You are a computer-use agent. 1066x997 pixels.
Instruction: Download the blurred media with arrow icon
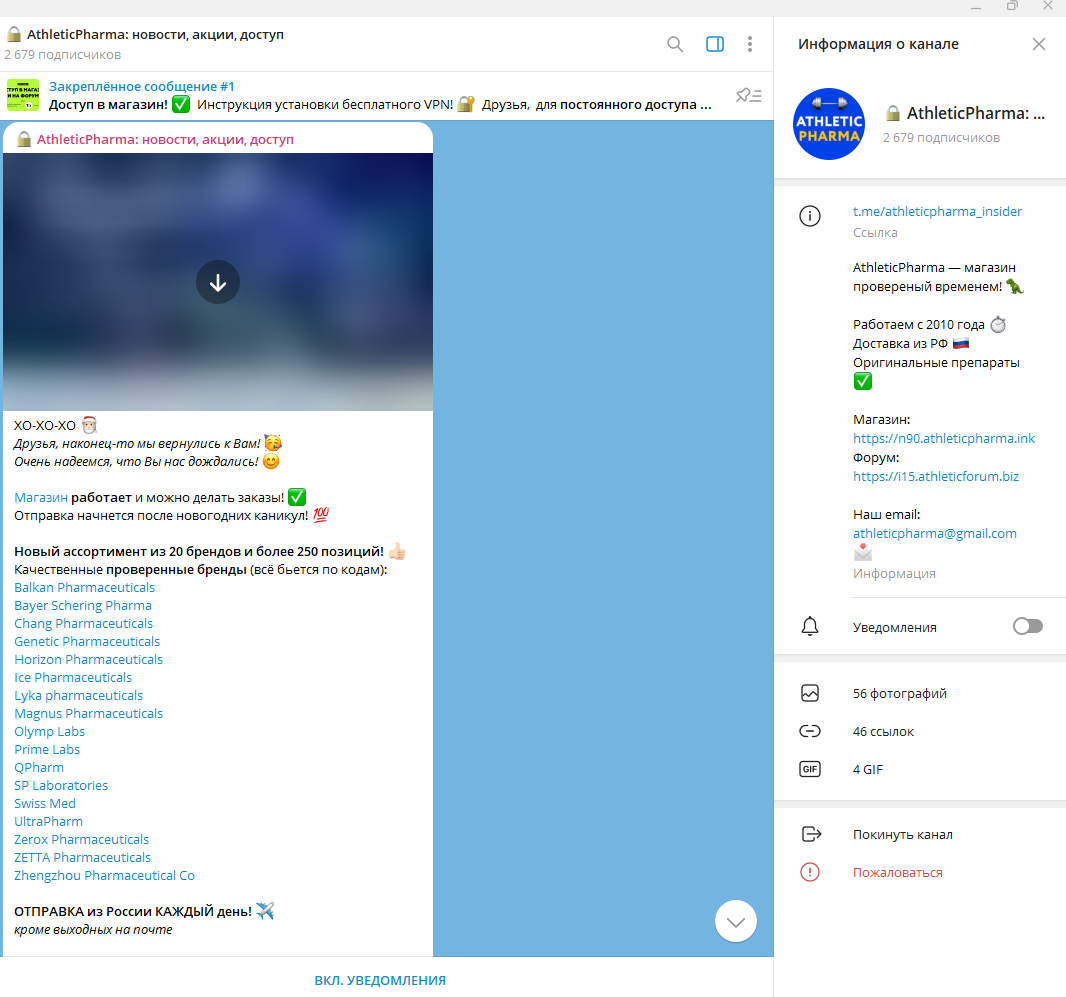[218, 282]
